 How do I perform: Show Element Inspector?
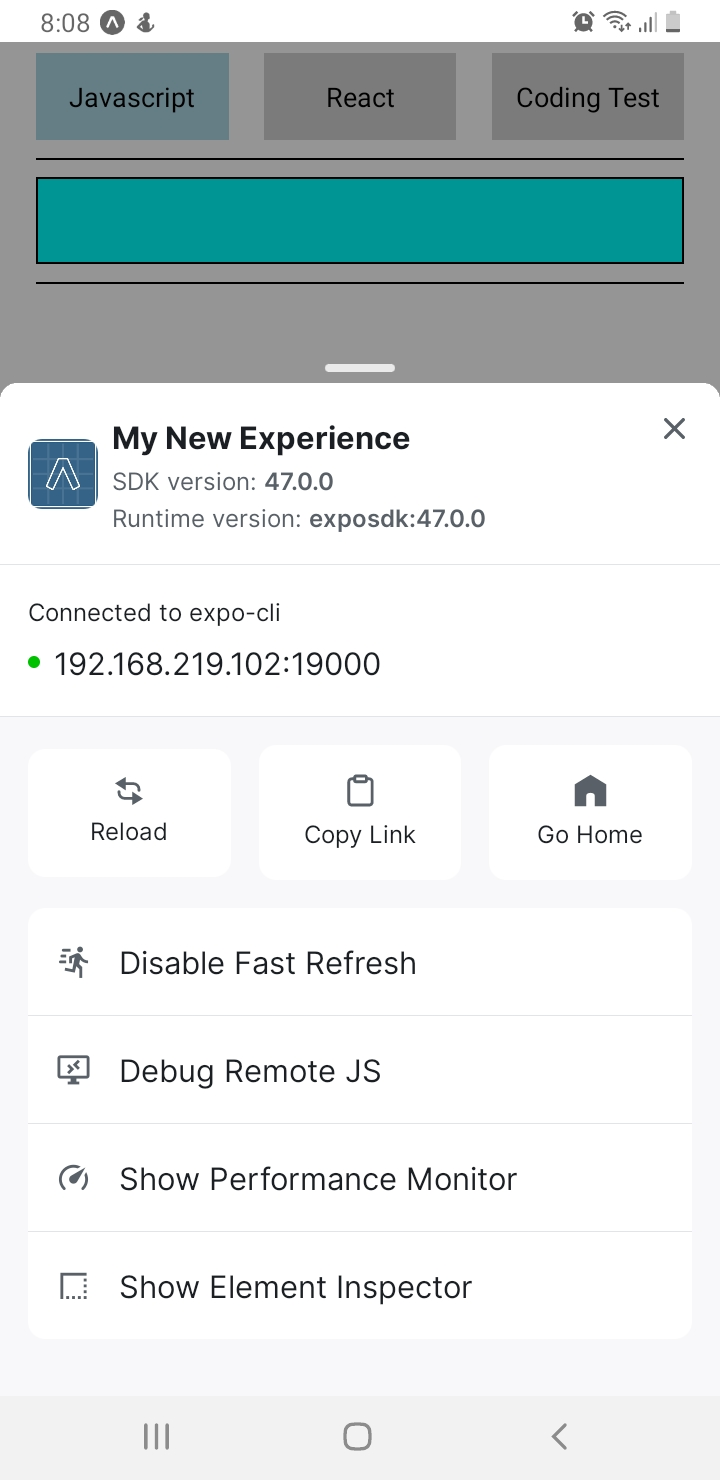[x=360, y=1287]
